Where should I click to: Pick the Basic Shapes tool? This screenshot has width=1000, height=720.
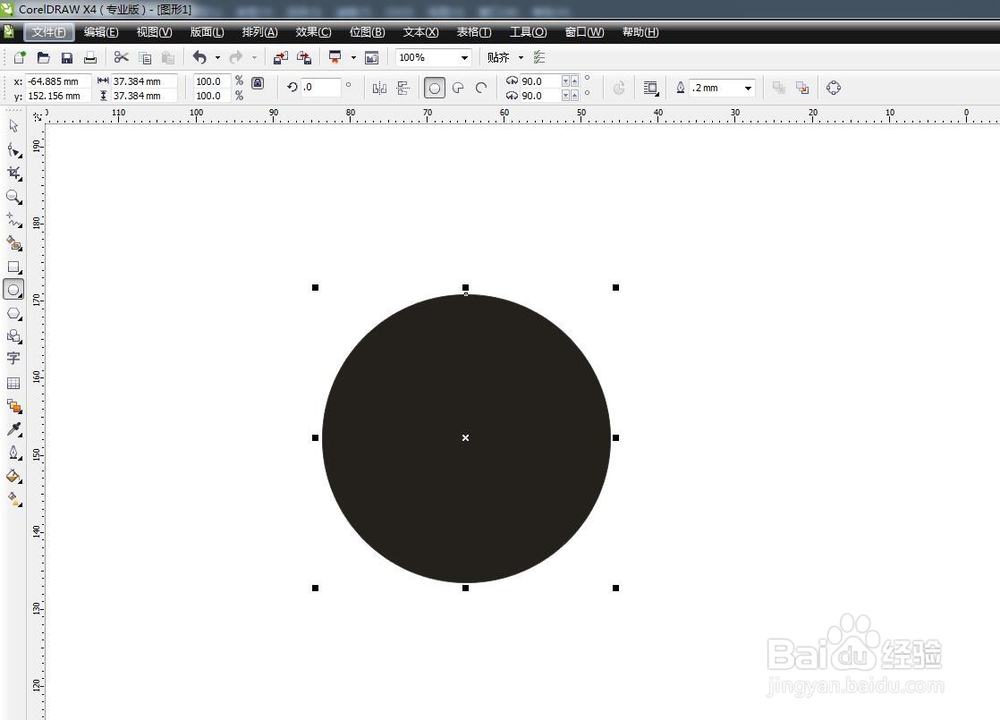coord(14,336)
